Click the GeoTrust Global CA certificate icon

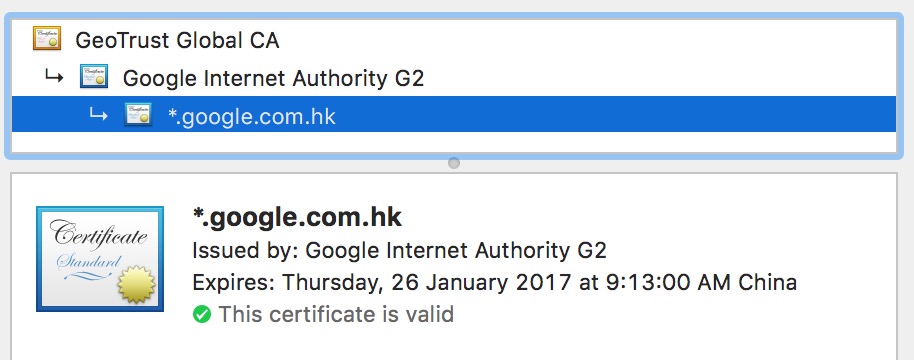tap(47, 38)
